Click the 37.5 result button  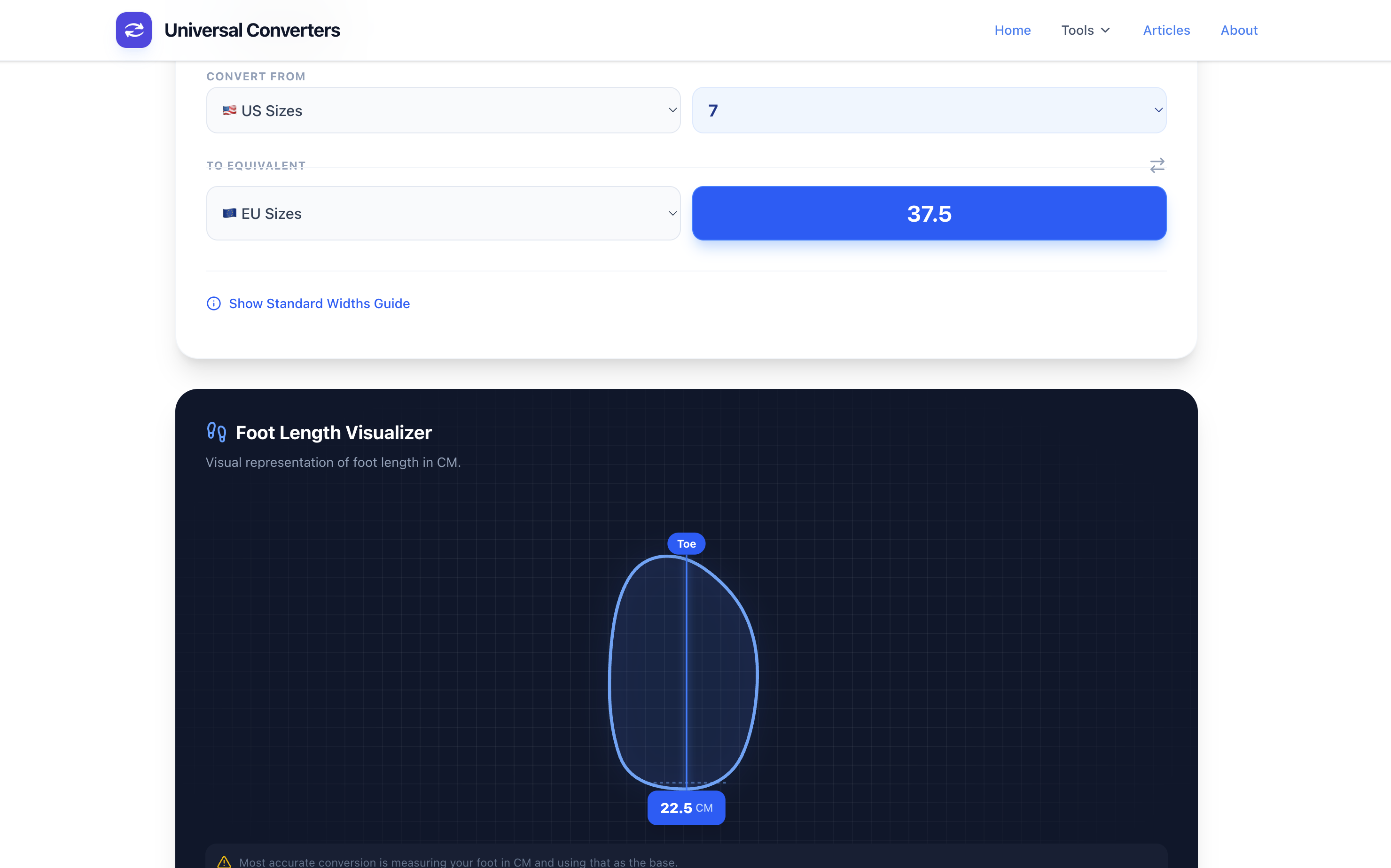[928, 213]
